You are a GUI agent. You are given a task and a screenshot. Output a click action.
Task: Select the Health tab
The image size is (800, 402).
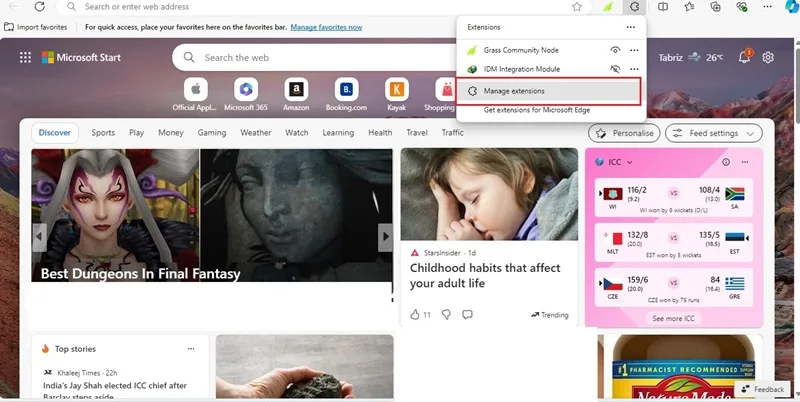coord(380,133)
